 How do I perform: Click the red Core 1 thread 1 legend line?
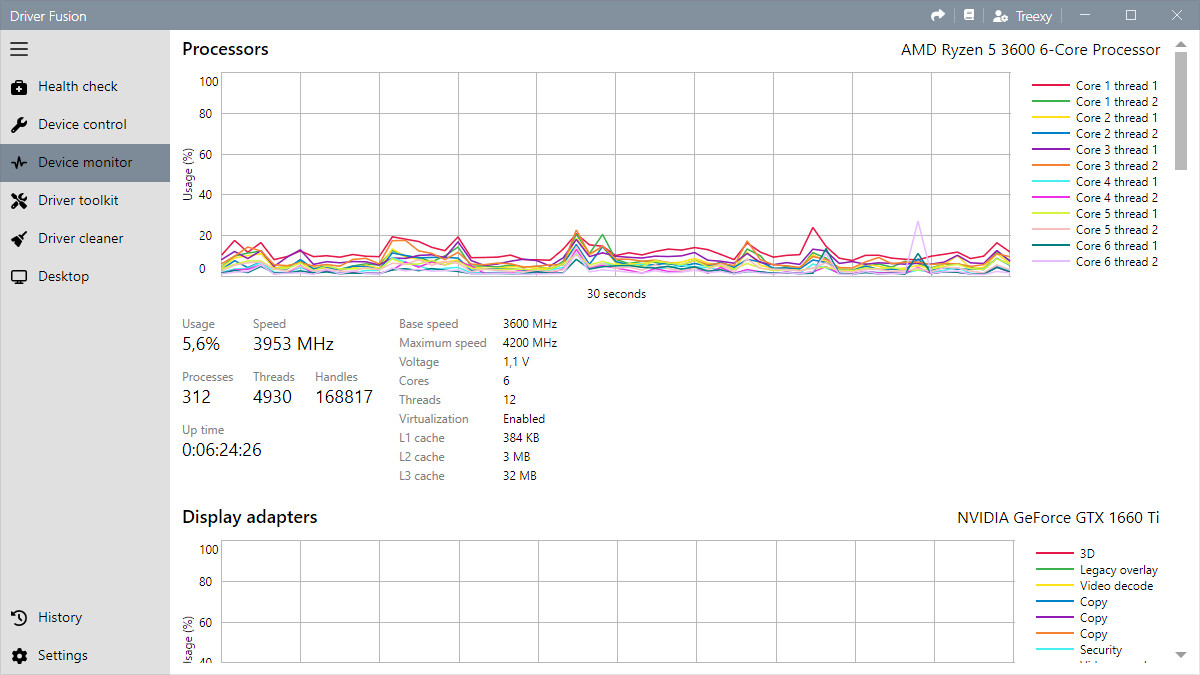pos(1051,86)
